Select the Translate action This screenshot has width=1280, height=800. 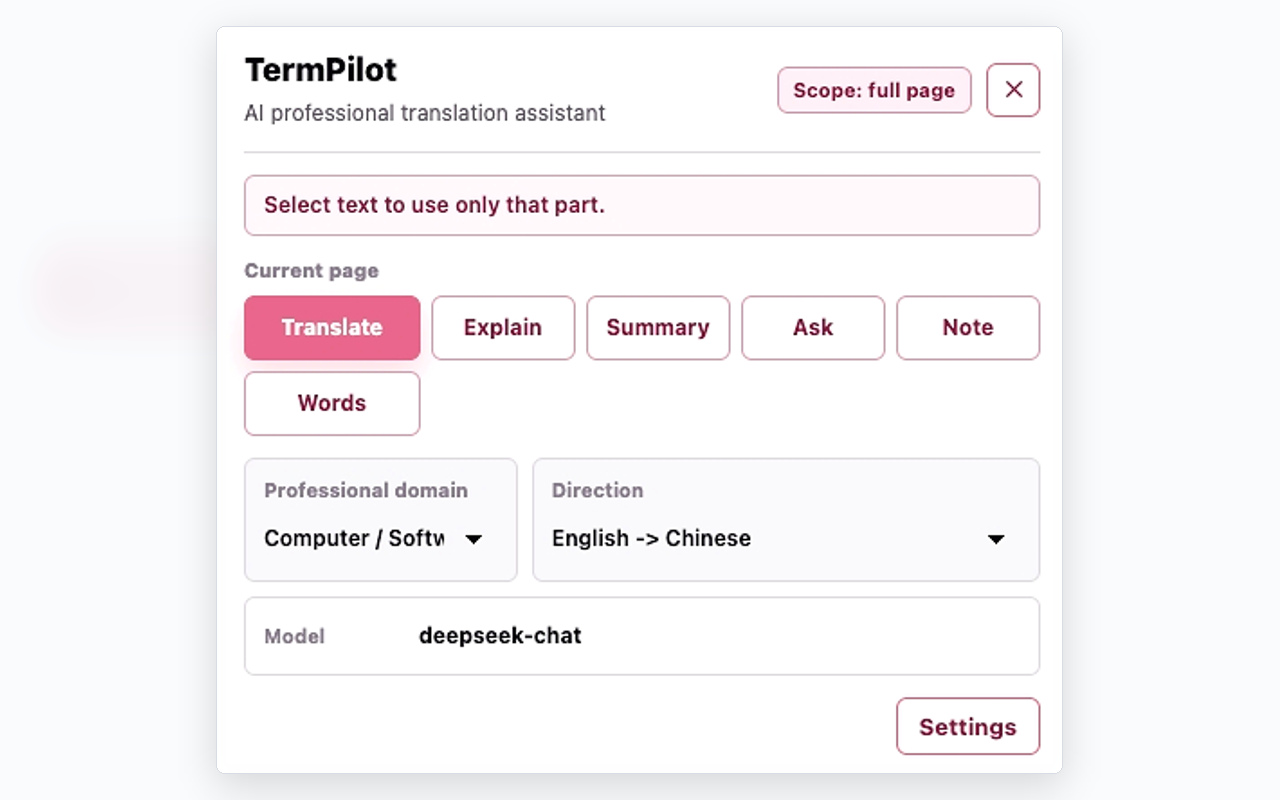[332, 328]
